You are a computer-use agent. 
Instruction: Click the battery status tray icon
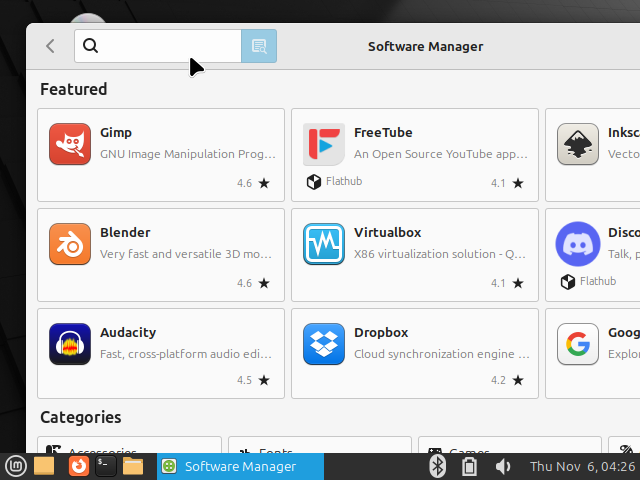click(x=469, y=466)
